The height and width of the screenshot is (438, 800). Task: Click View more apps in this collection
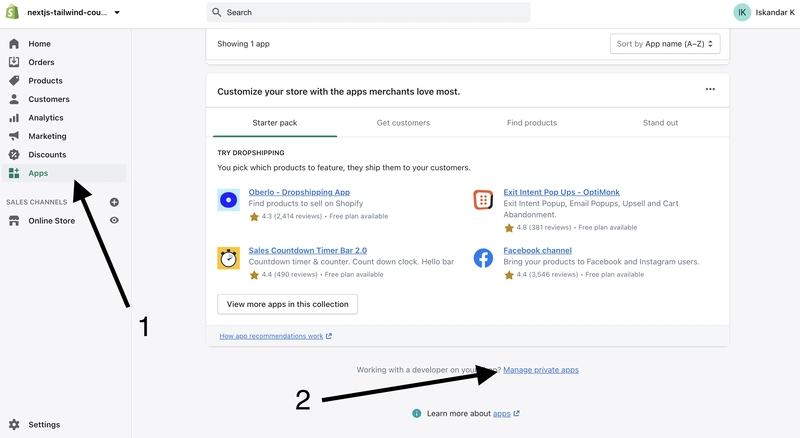[287, 304]
